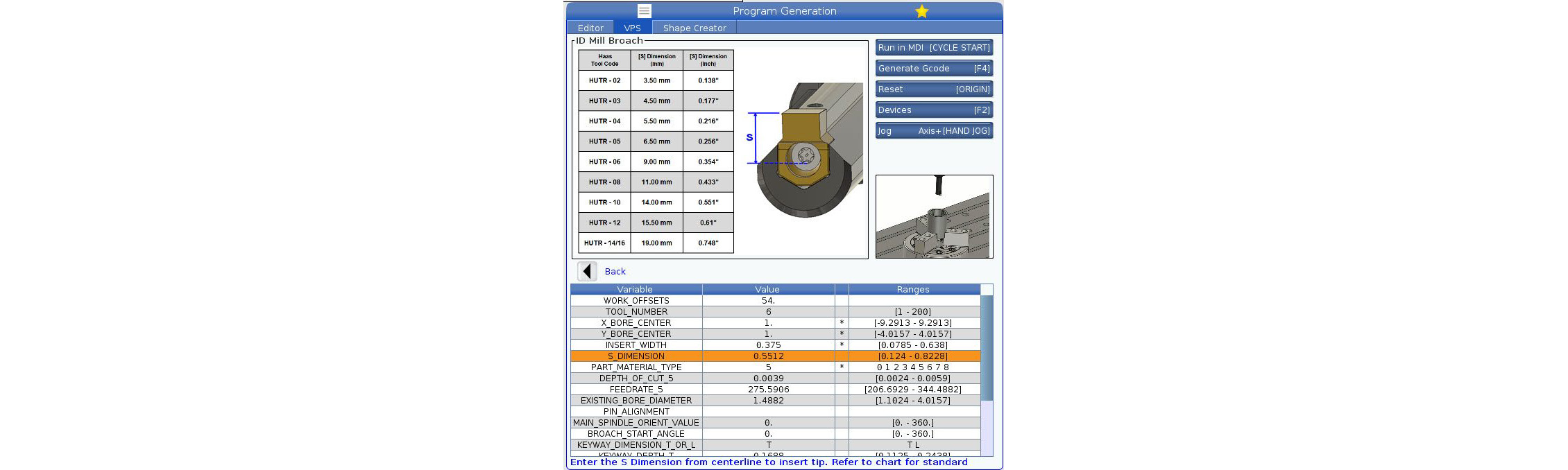Click the HUTR - 02 chart row
Image resolution: width=1568 pixels, height=470 pixels.
656,80
